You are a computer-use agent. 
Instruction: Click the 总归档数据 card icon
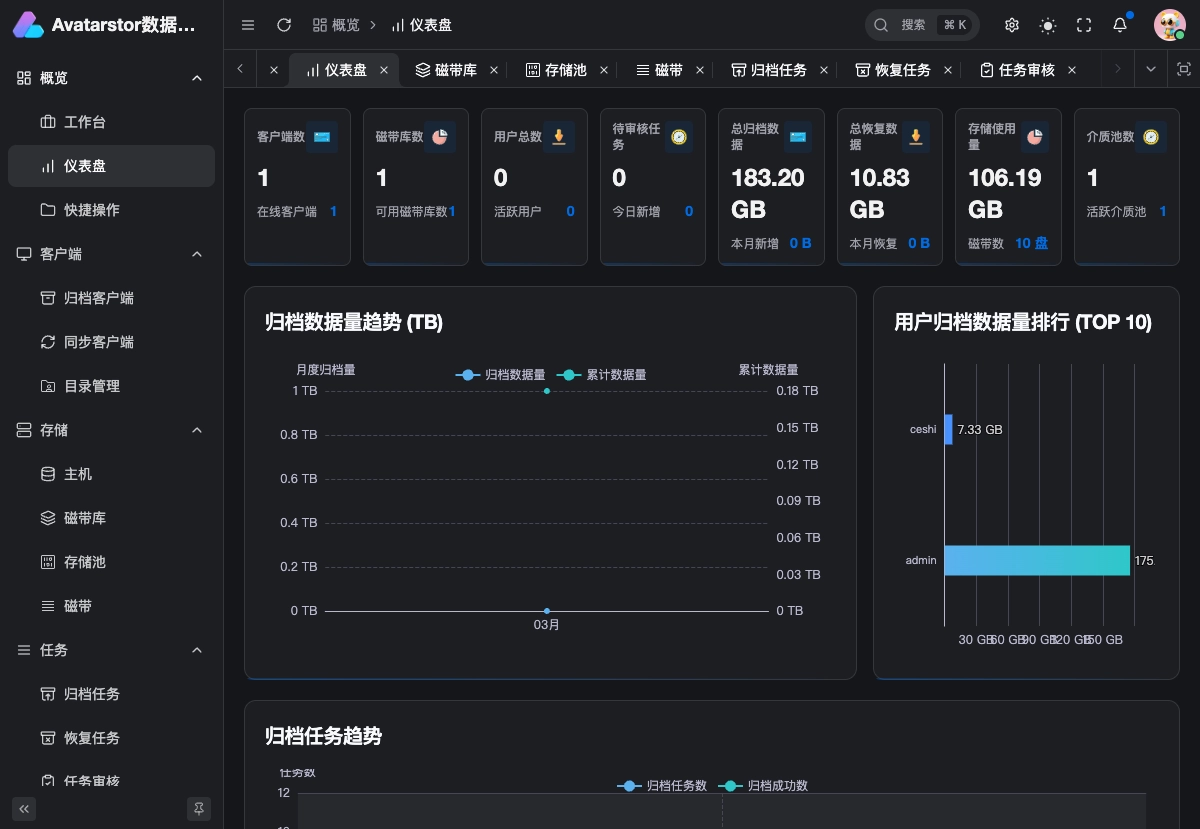tap(797, 137)
